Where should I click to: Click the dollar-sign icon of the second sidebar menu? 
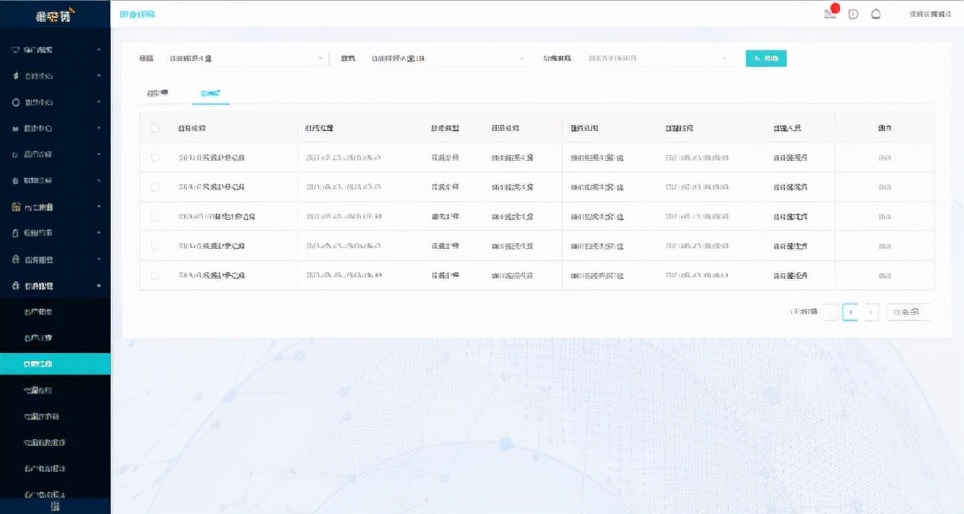(15, 76)
